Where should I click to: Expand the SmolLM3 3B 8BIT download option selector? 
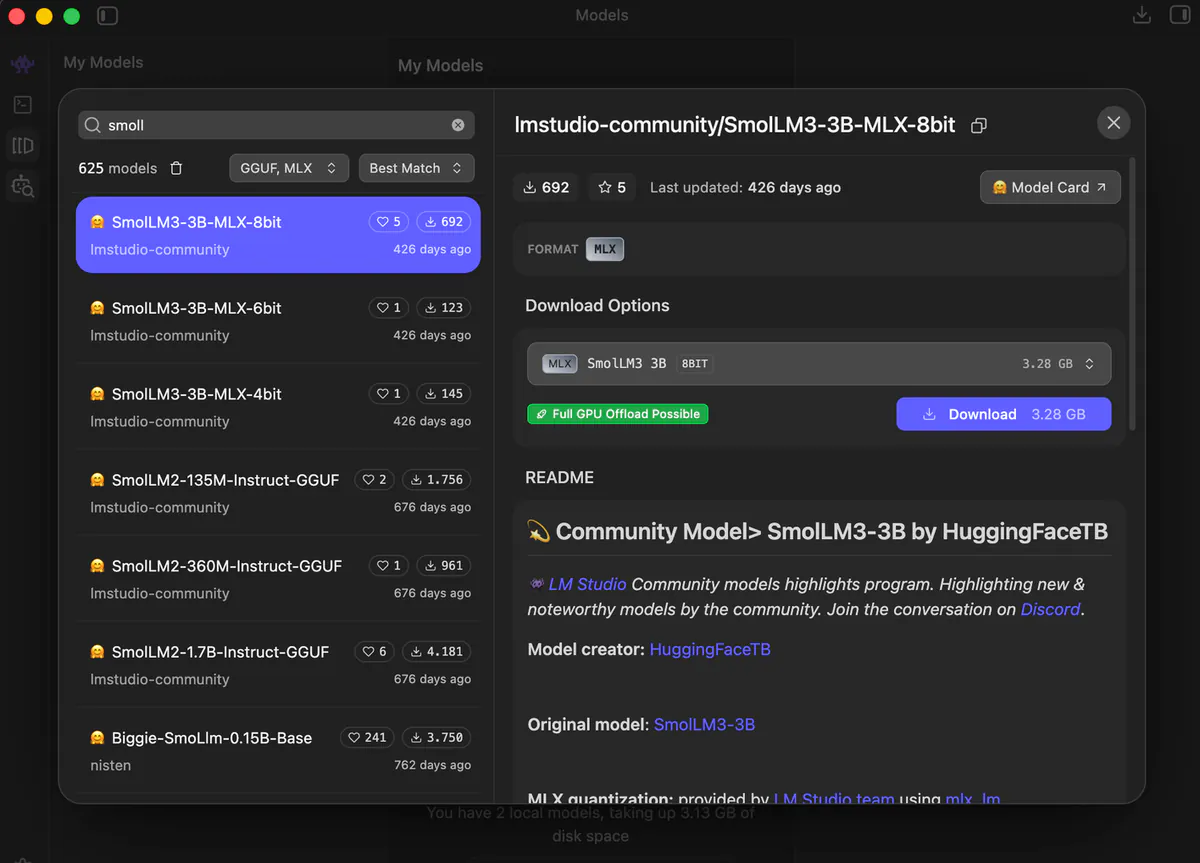coord(818,364)
